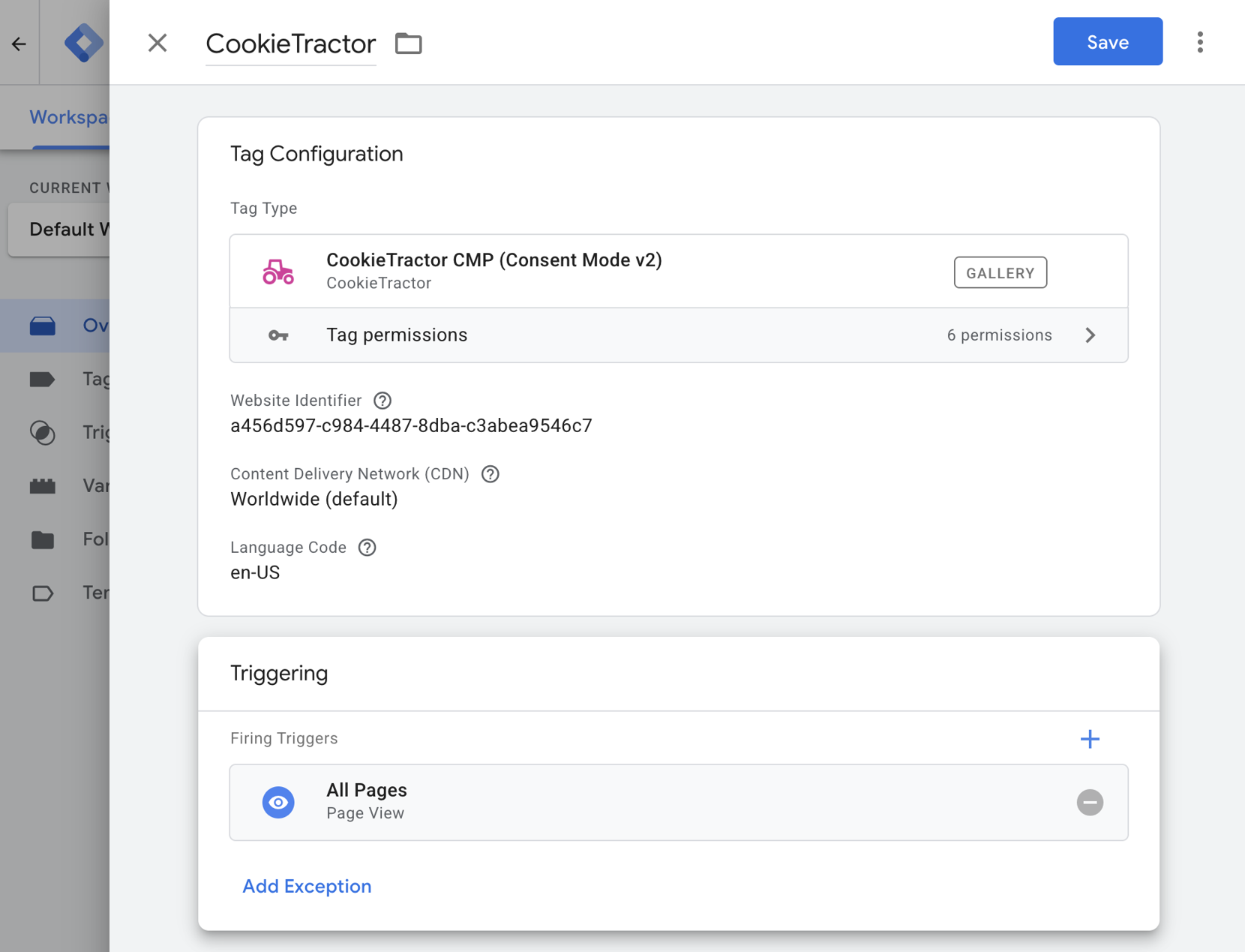Open the All Pages trigger
This screenshot has height=952, width=1245.
678,802
